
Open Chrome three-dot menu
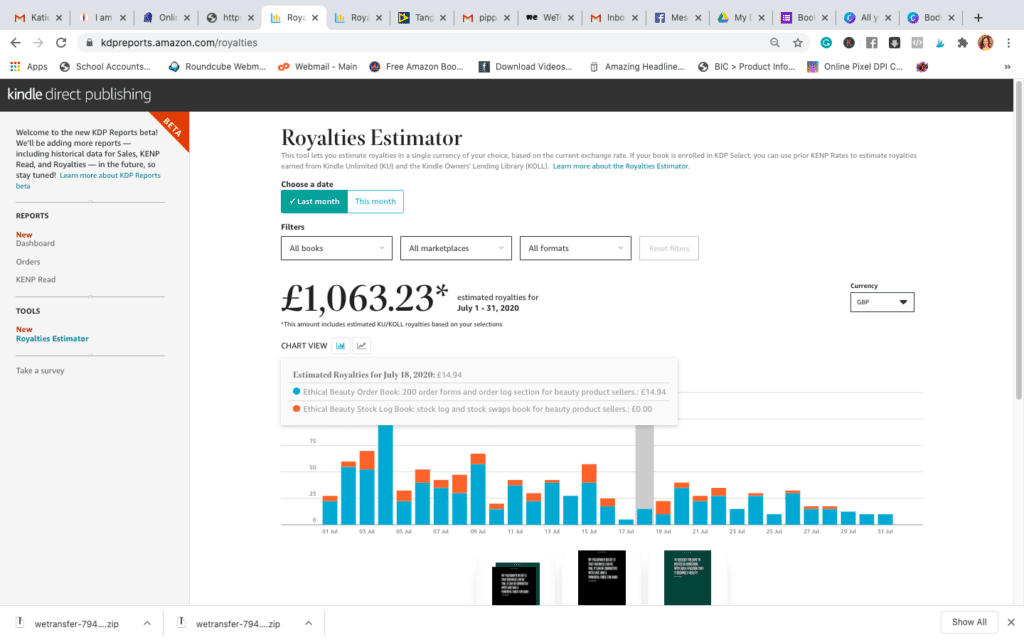(x=1008, y=42)
